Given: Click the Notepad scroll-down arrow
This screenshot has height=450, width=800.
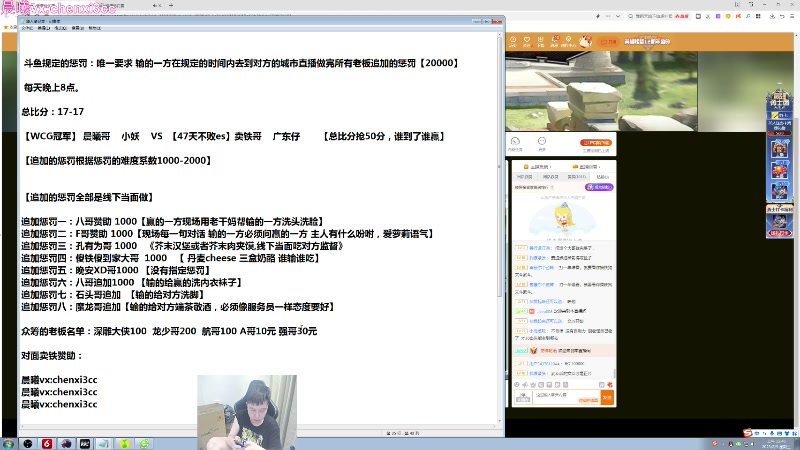Looking at the screenshot, I should click(x=499, y=421).
